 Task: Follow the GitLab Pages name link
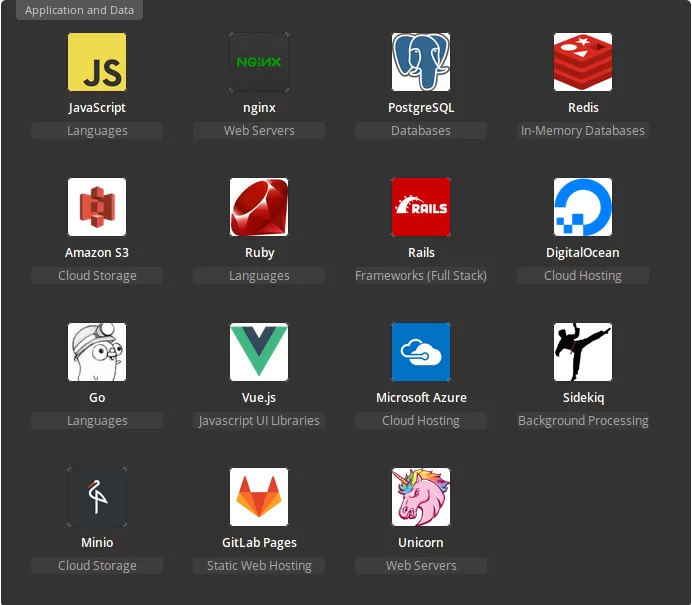click(259, 542)
